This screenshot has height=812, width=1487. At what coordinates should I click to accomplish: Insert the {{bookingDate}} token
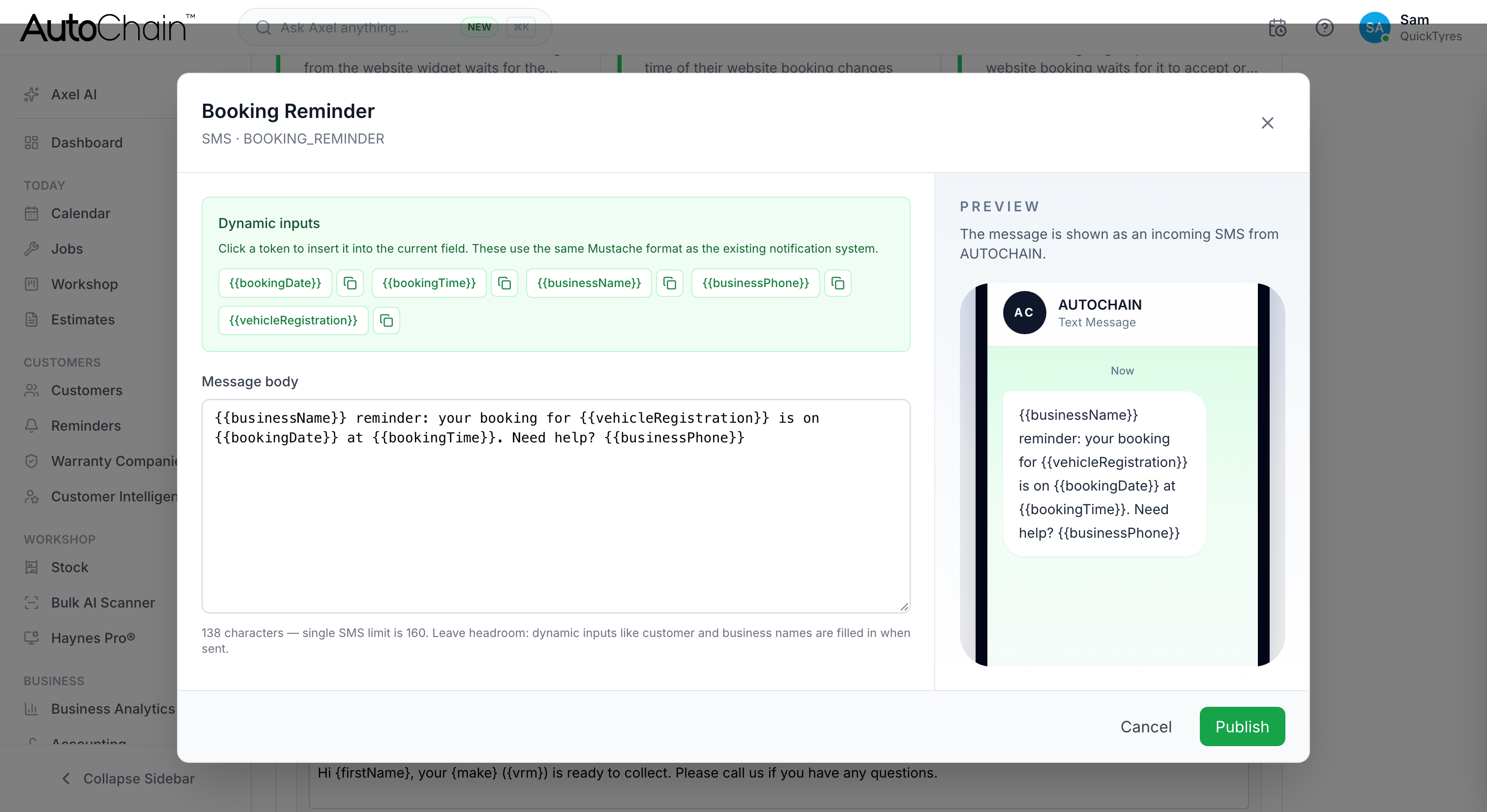(x=275, y=283)
